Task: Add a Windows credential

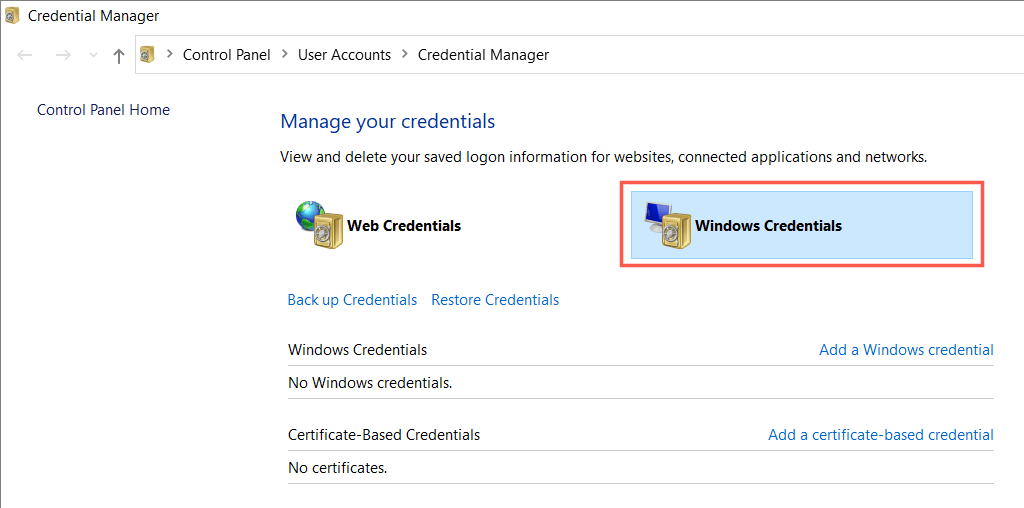Action: click(906, 350)
